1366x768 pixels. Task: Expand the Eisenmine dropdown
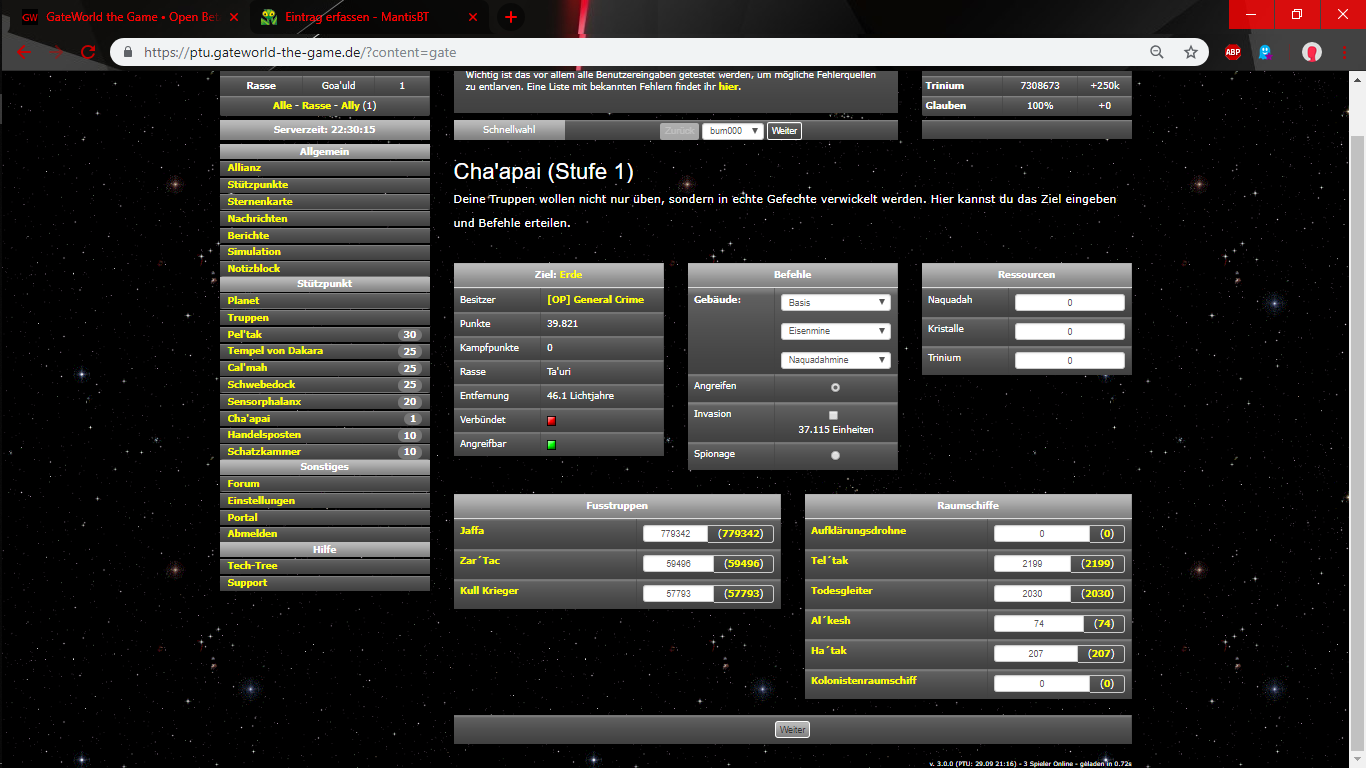[835, 331]
